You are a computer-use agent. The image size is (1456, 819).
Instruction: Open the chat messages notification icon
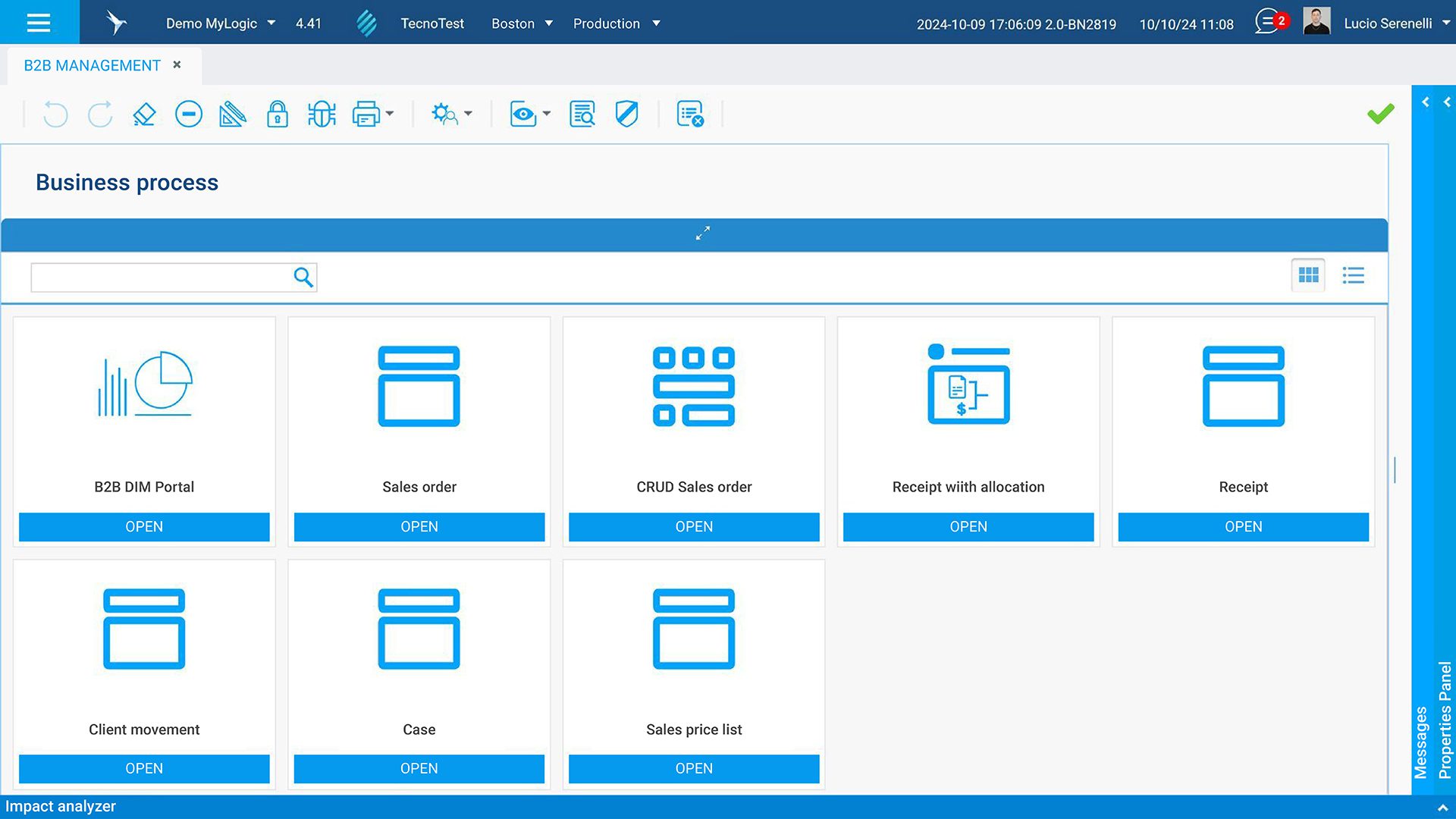tap(1267, 22)
